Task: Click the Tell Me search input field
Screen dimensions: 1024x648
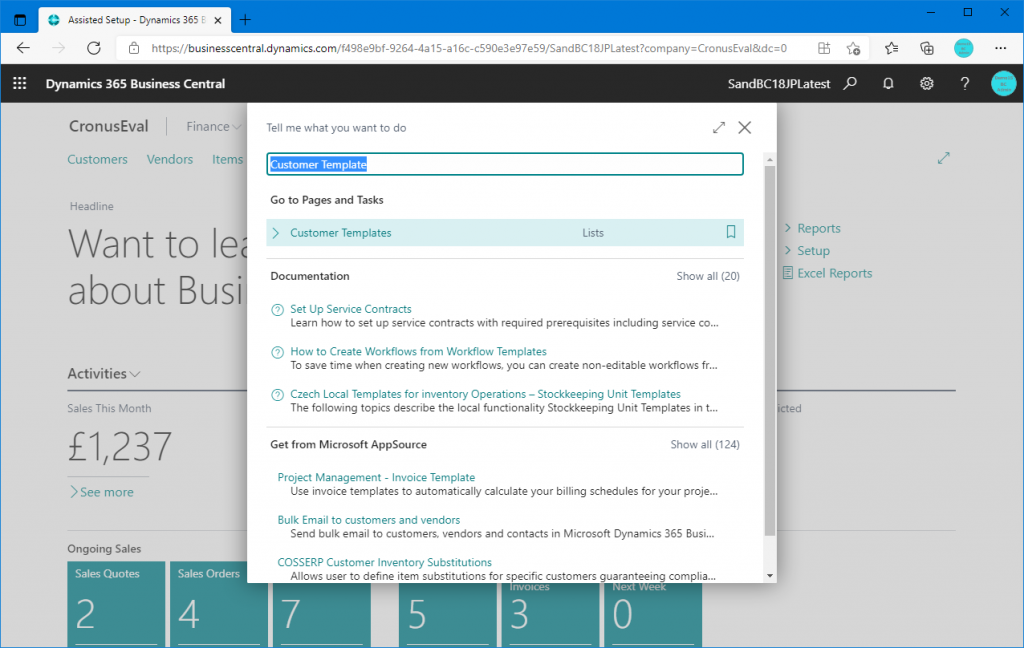Action: pyautogui.click(x=505, y=164)
